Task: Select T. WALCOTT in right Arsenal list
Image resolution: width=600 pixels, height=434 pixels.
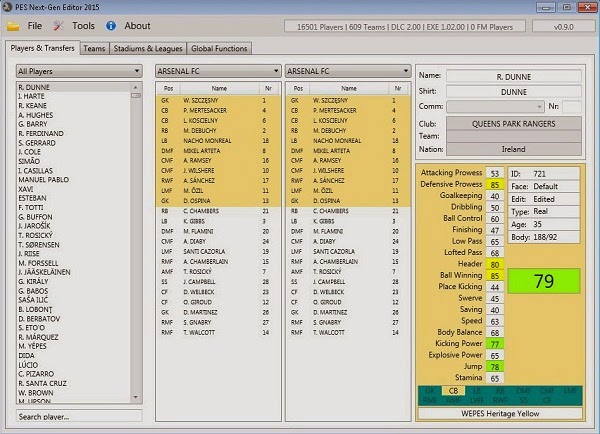Action: click(x=348, y=333)
